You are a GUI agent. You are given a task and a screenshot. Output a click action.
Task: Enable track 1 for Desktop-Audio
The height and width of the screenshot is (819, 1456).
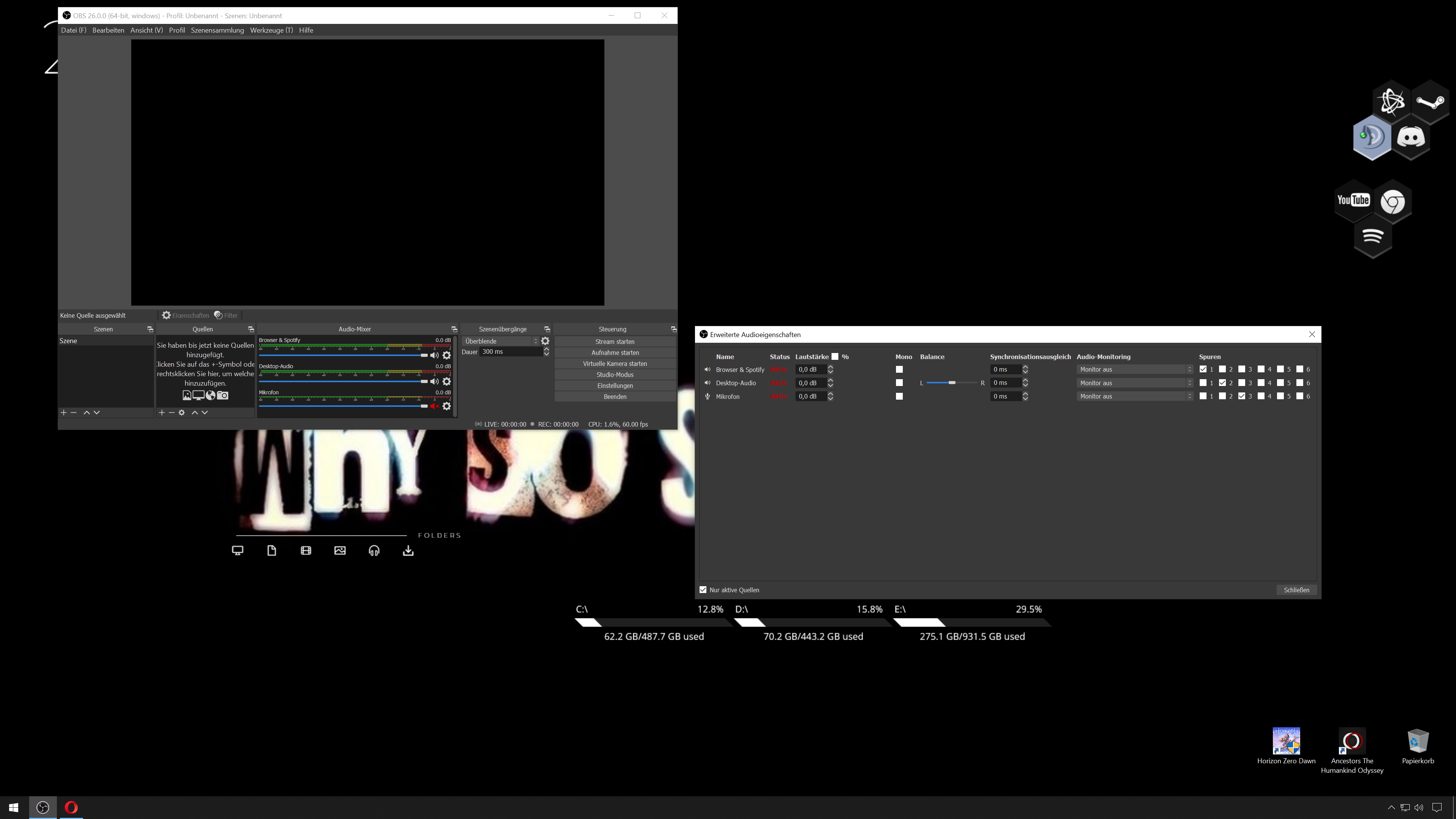[x=1203, y=383]
